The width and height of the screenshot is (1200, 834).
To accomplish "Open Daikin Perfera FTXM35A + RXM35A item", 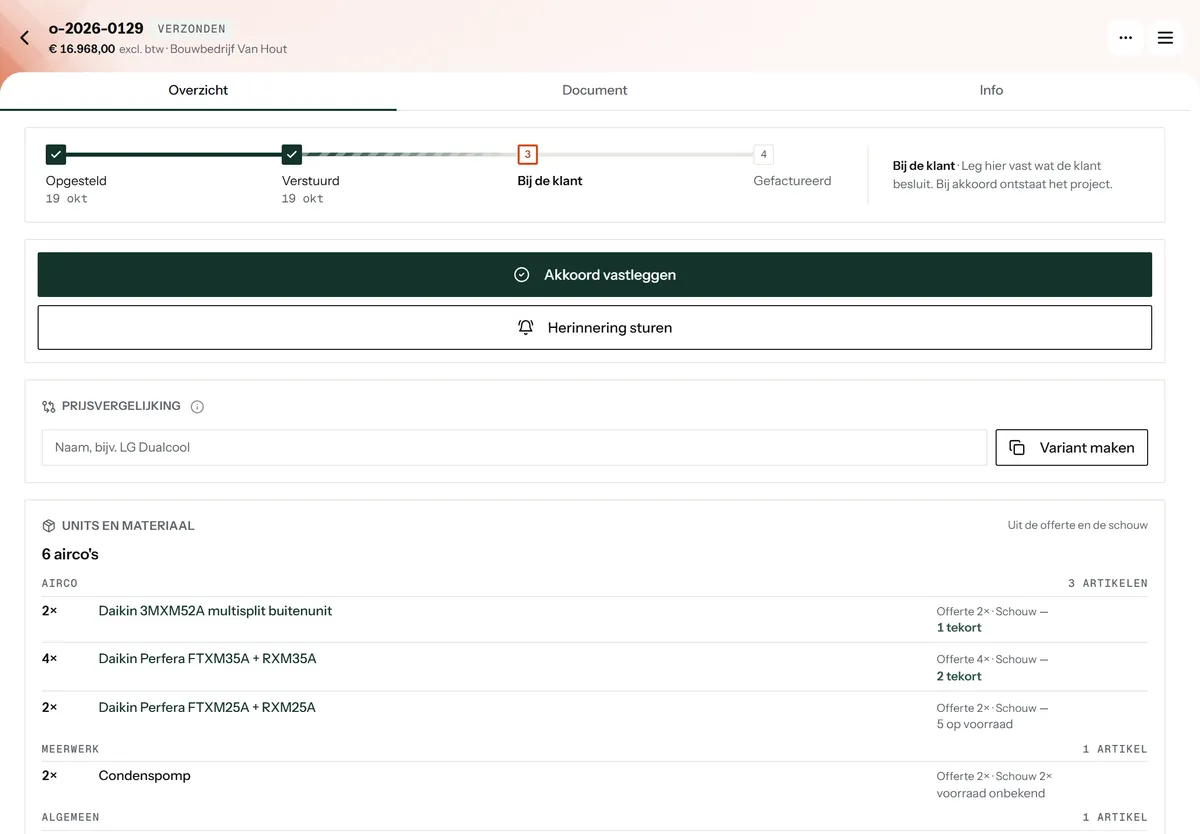I will click(x=207, y=659).
